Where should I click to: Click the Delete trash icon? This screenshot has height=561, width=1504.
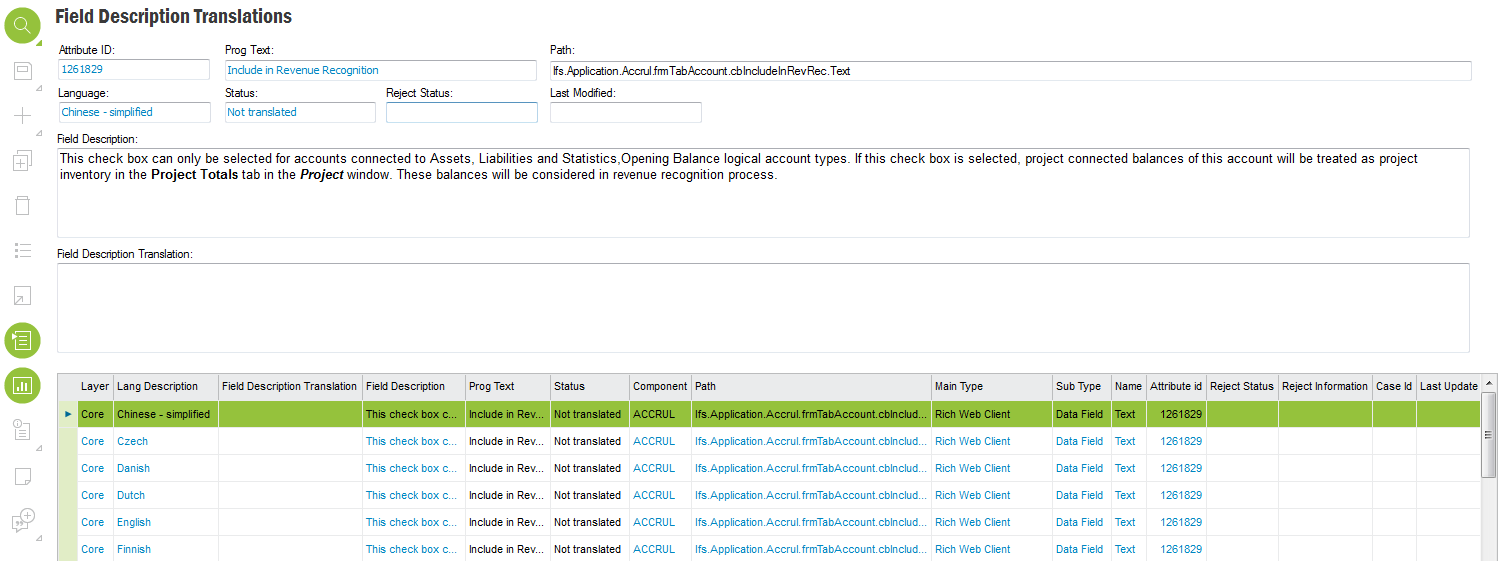22,206
